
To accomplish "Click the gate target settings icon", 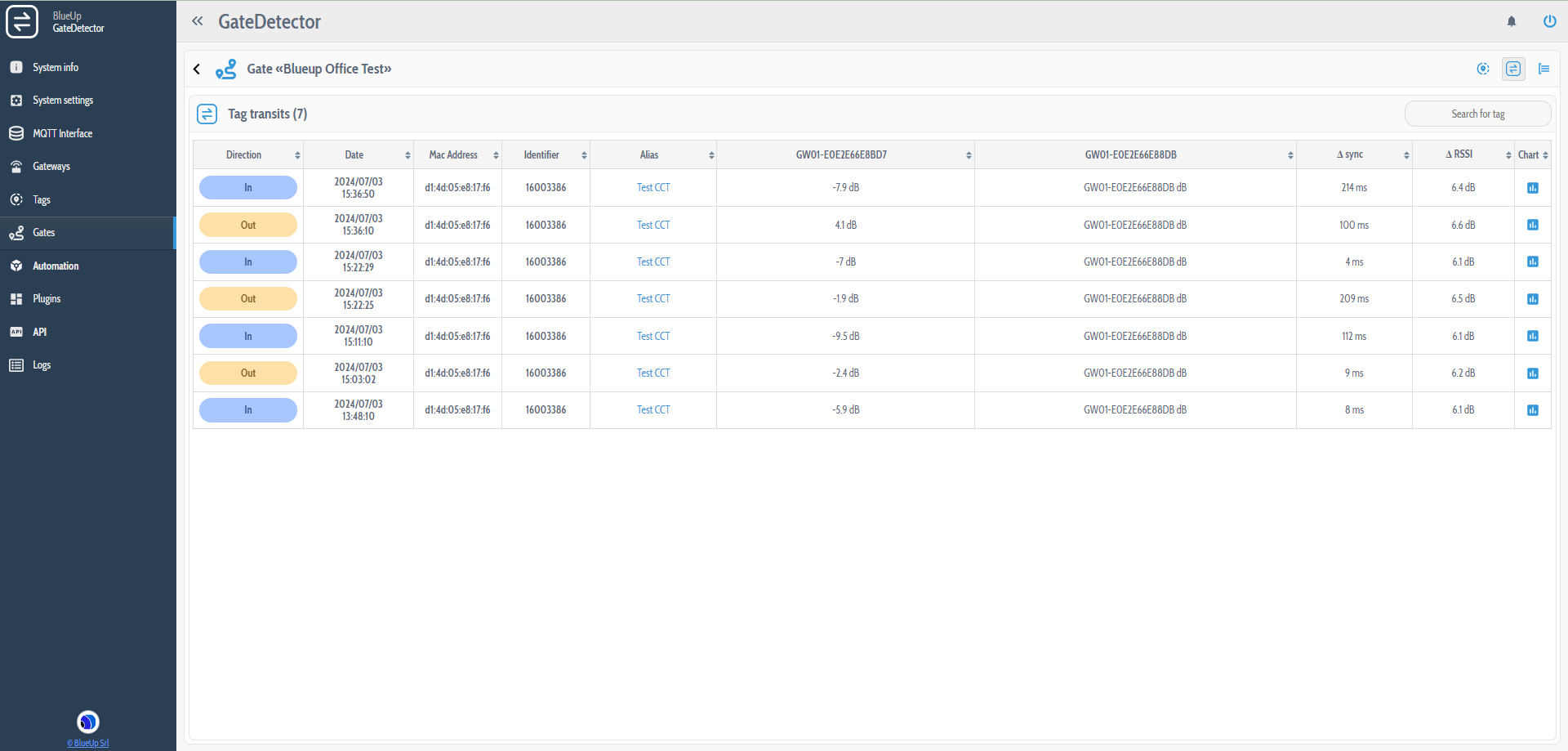I will [x=1483, y=69].
